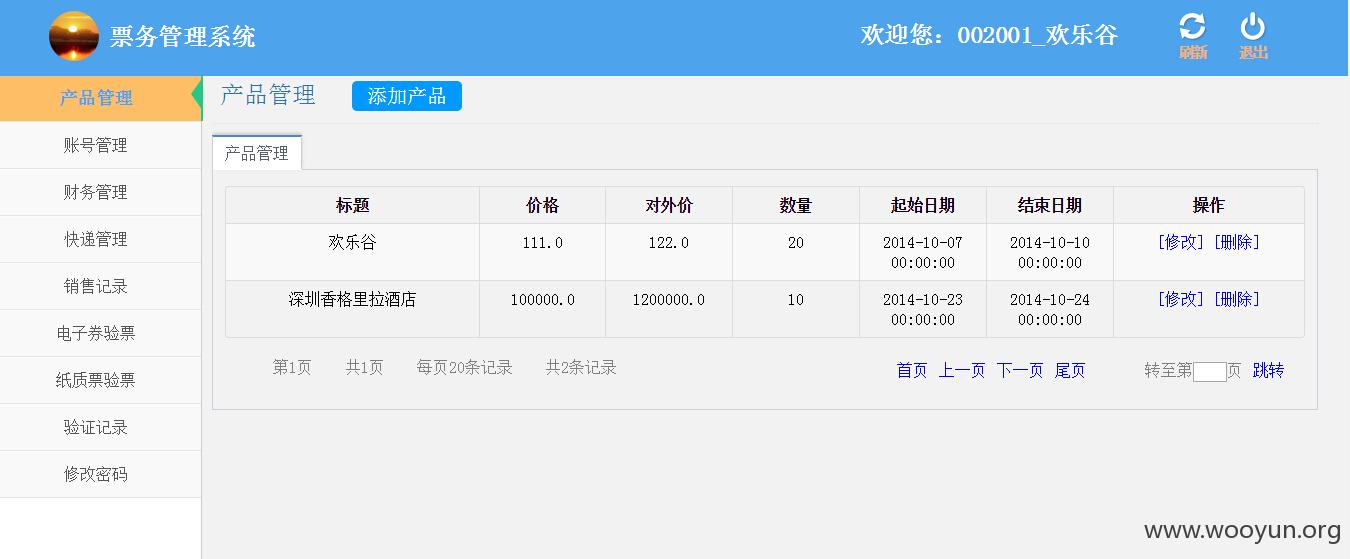Click the 产品管理 page heading
Image resolution: width=1350 pixels, height=559 pixels.
click(268, 95)
